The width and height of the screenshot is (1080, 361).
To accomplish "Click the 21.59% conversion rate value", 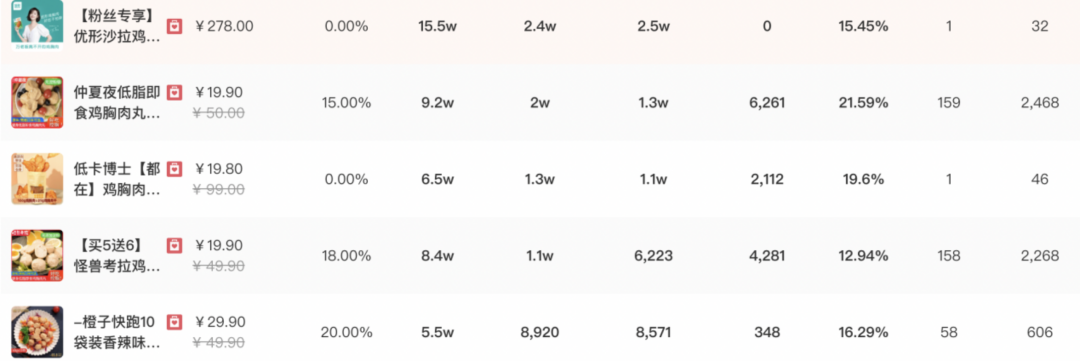I will (x=863, y=103).
